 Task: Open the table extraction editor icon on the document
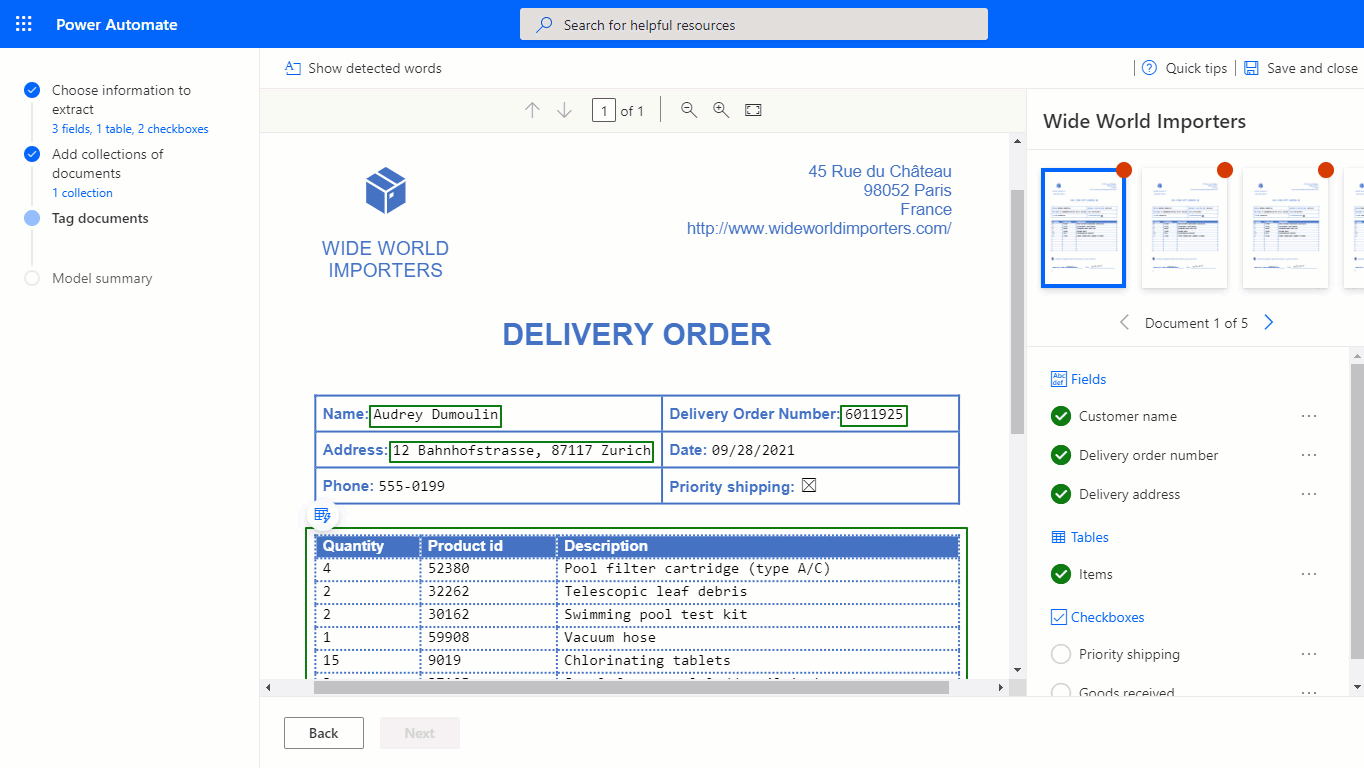[x=322, y=515]
